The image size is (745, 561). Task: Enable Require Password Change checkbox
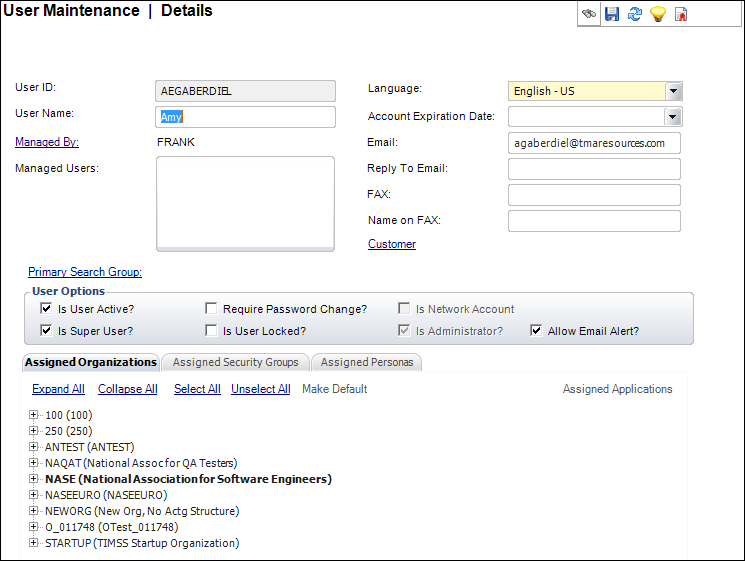[211, 309]
